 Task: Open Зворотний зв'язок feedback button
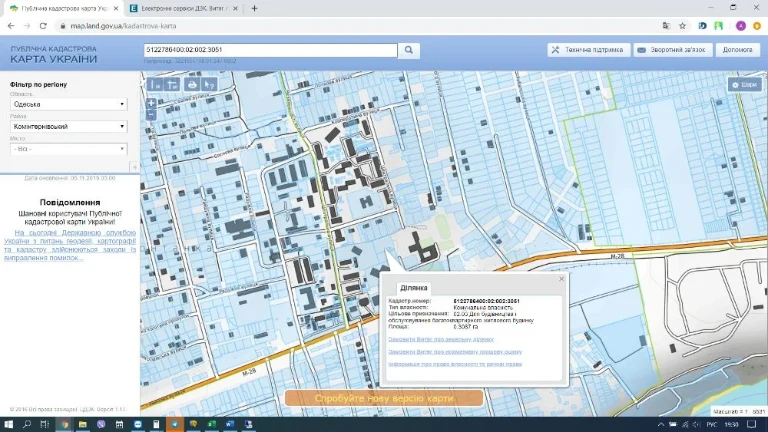(672, 50)
